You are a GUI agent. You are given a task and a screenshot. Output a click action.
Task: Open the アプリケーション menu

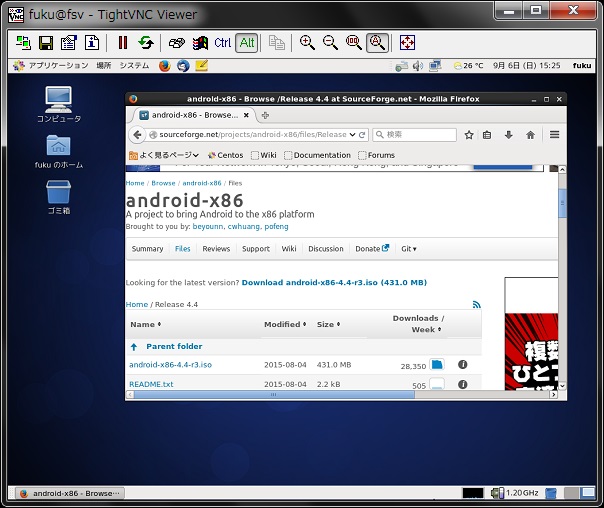point(51,65)
